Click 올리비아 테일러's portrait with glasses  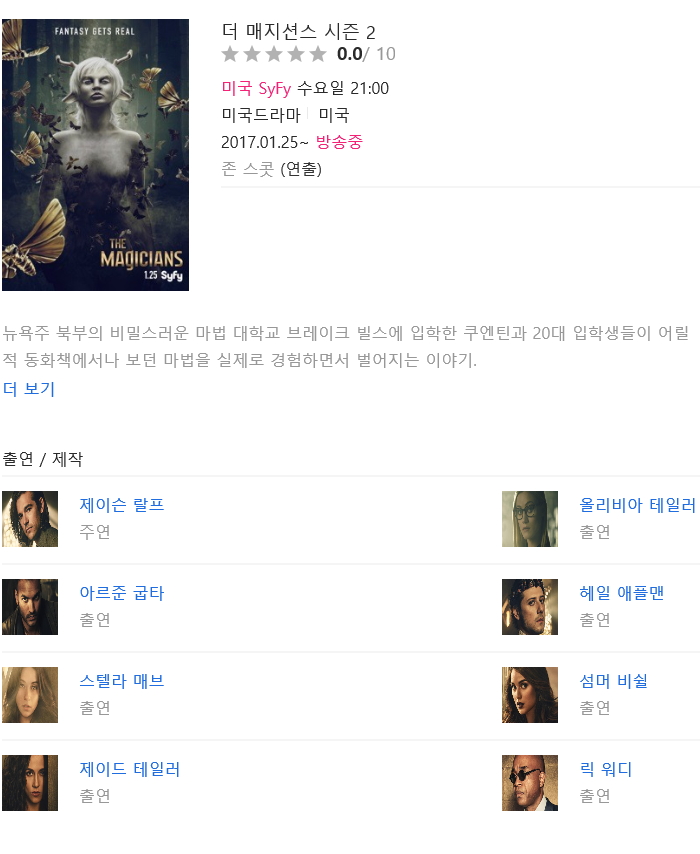[529, 519]
